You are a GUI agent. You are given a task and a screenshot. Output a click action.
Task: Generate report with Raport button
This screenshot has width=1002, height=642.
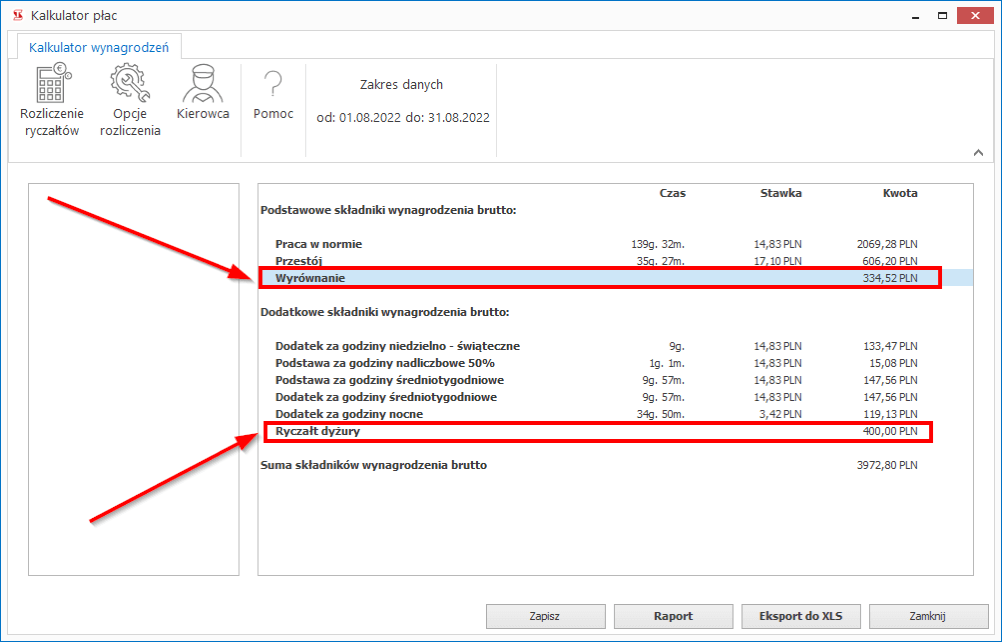point(673,616)
